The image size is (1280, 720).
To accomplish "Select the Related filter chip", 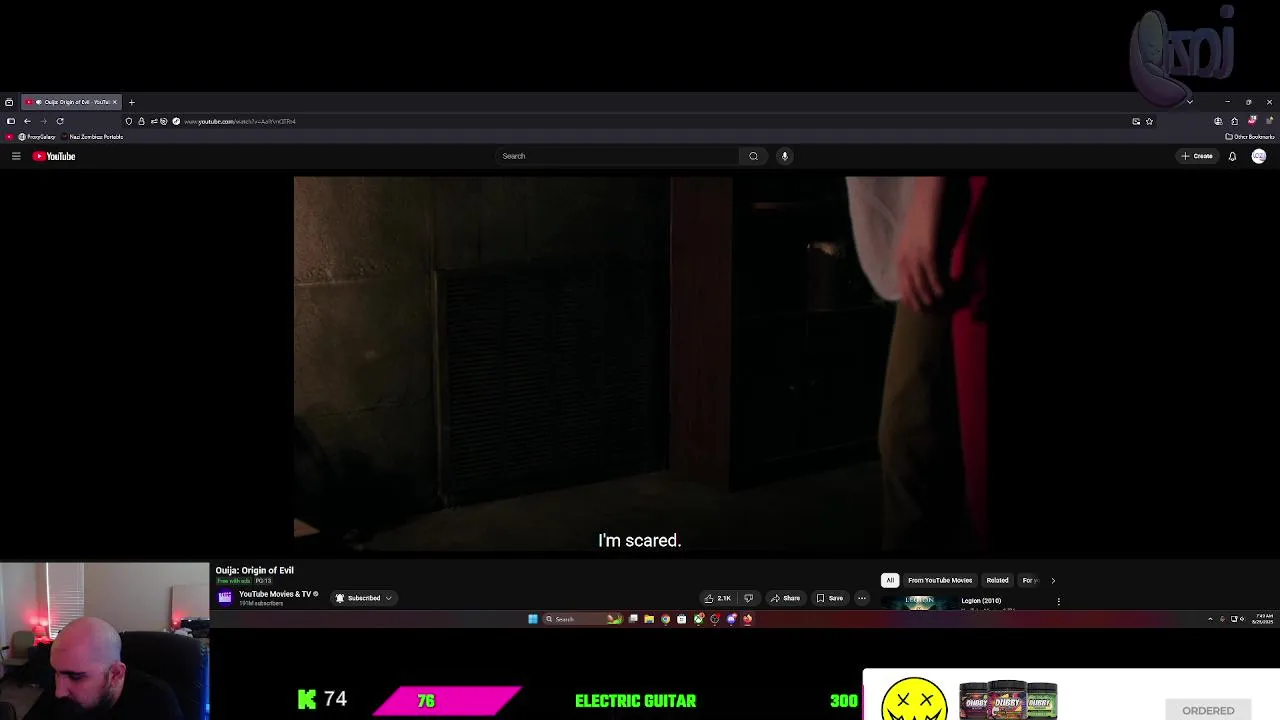I will point(997,580).
